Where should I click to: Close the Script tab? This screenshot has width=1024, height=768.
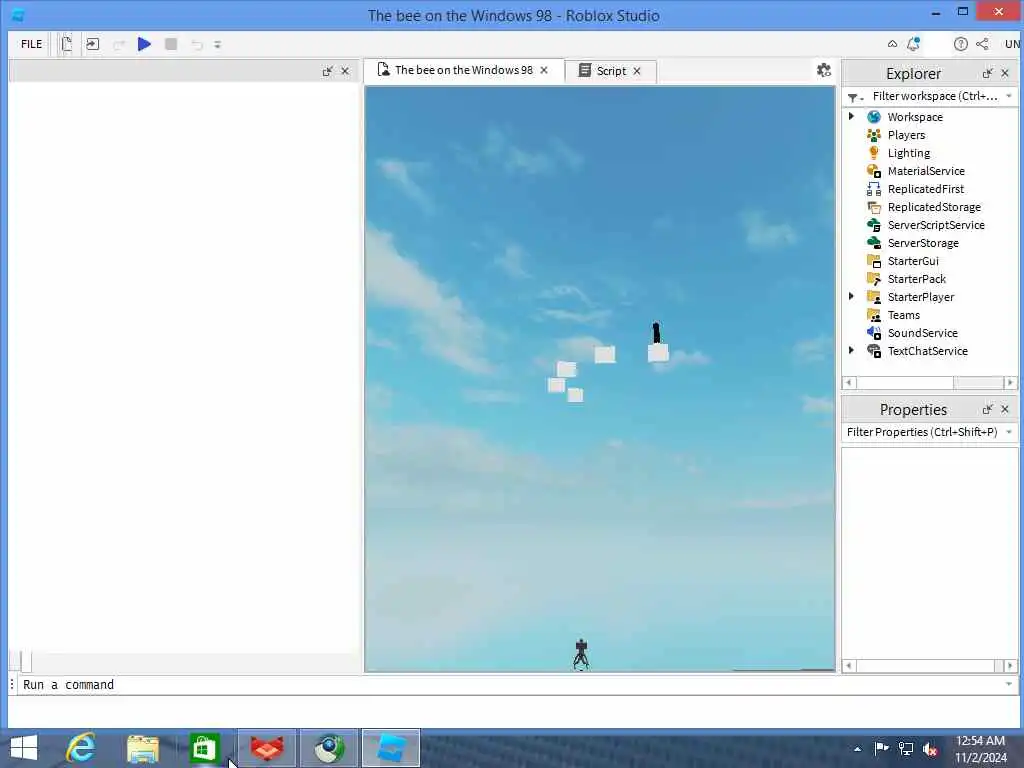tap(637, 71)
